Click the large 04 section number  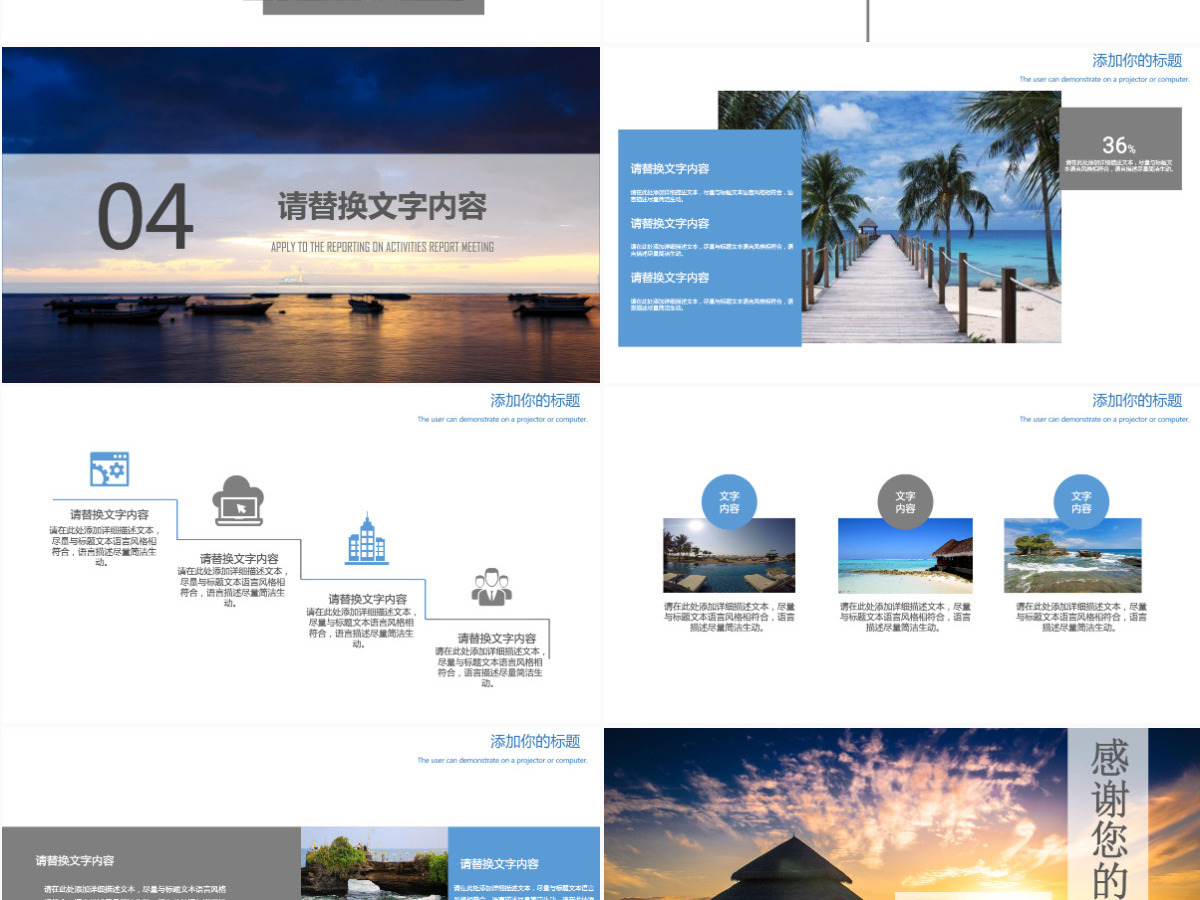(x=145, y=217)
